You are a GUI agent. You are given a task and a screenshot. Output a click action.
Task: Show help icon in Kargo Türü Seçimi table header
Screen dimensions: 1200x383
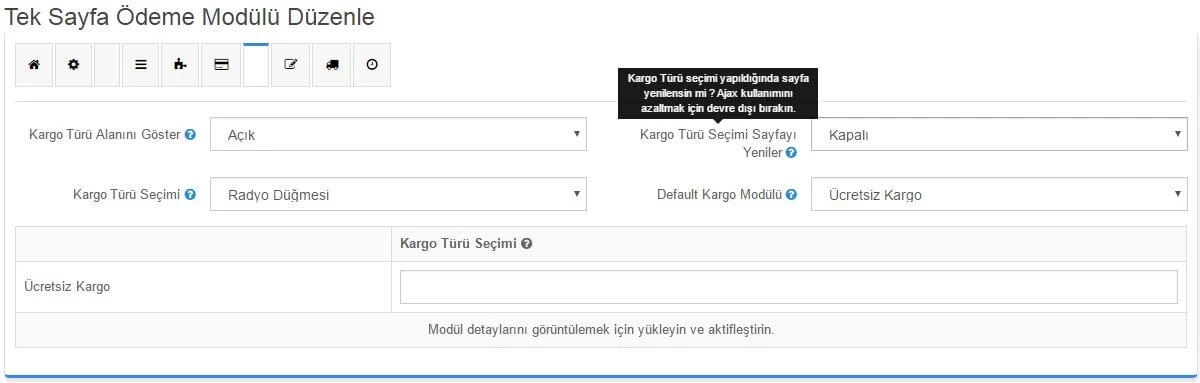point(526,243)
